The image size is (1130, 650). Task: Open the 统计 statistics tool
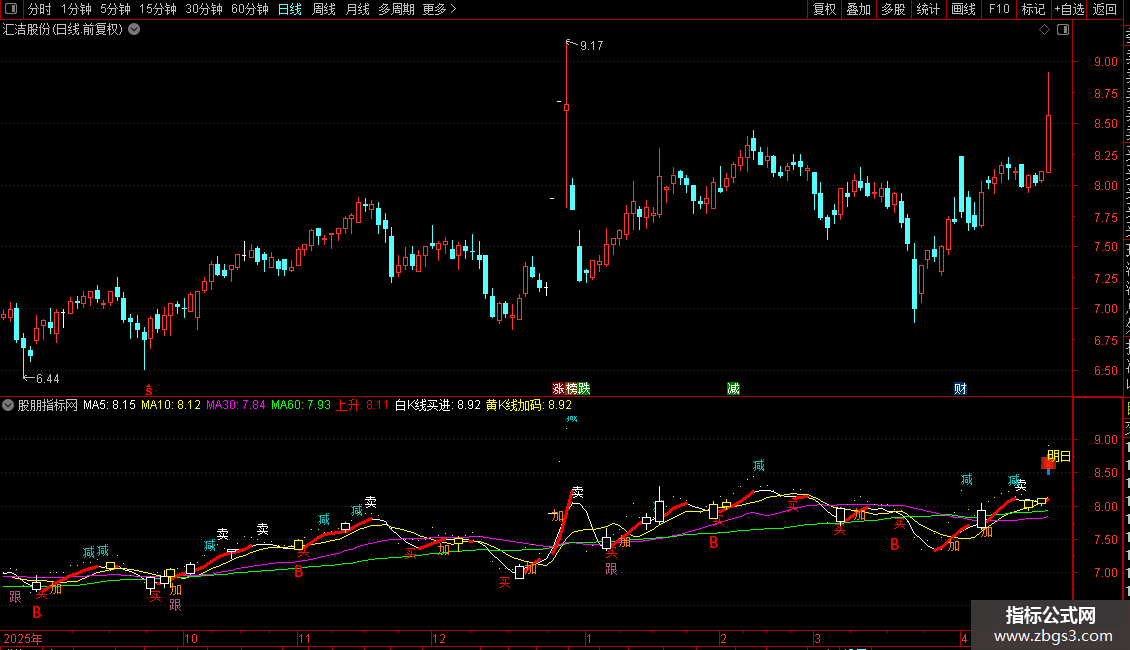click(x=928, y=9)
